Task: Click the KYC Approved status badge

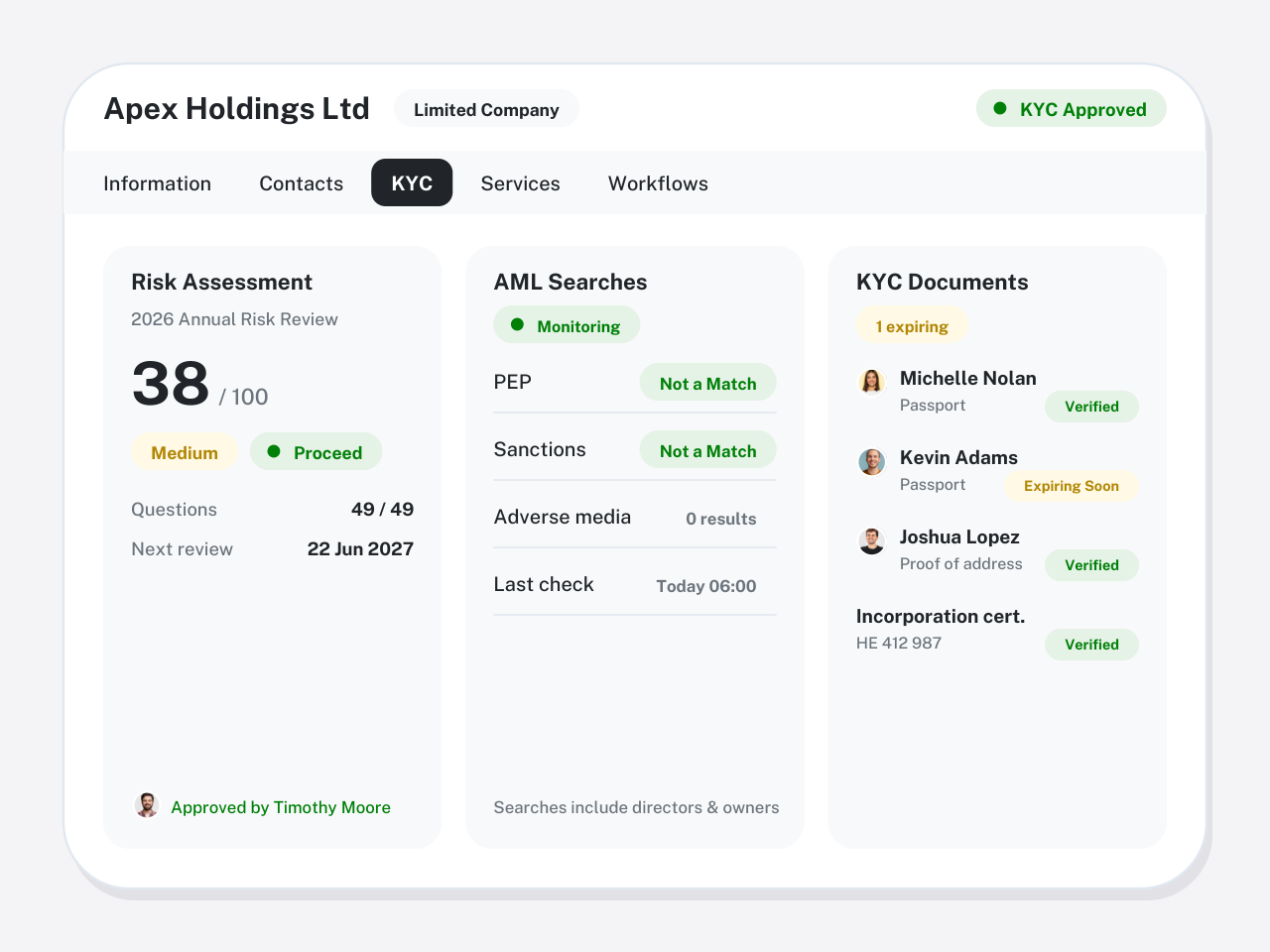Action: [x=1072, y=109]
